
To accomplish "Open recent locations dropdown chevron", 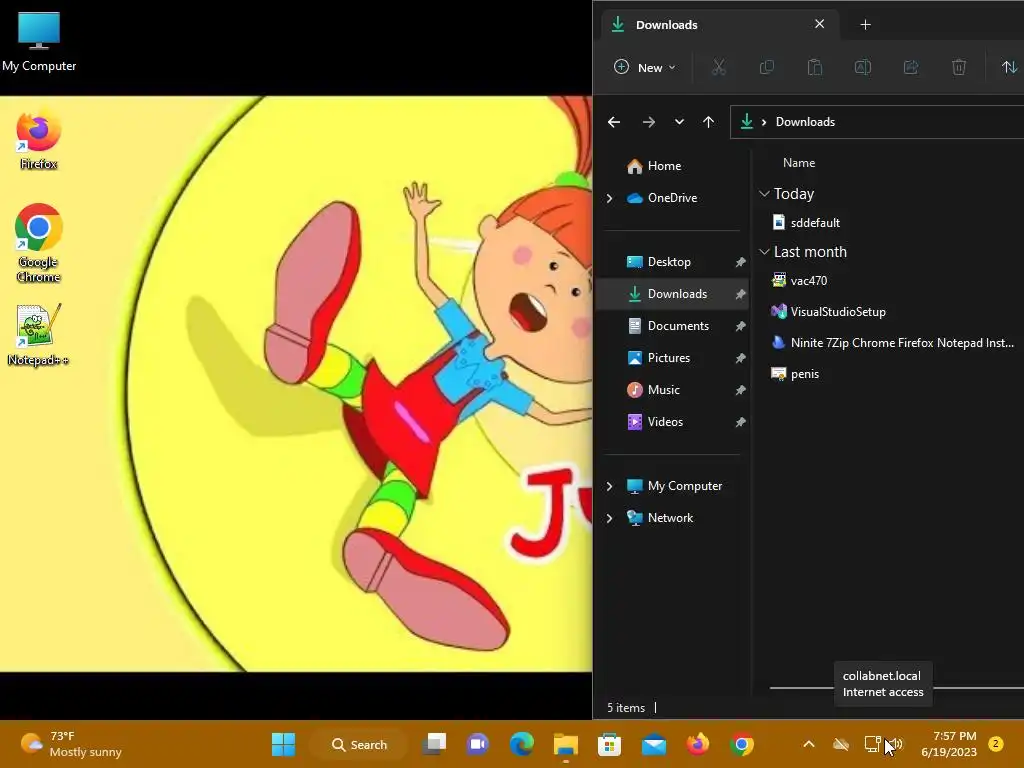I will [679, 122].
